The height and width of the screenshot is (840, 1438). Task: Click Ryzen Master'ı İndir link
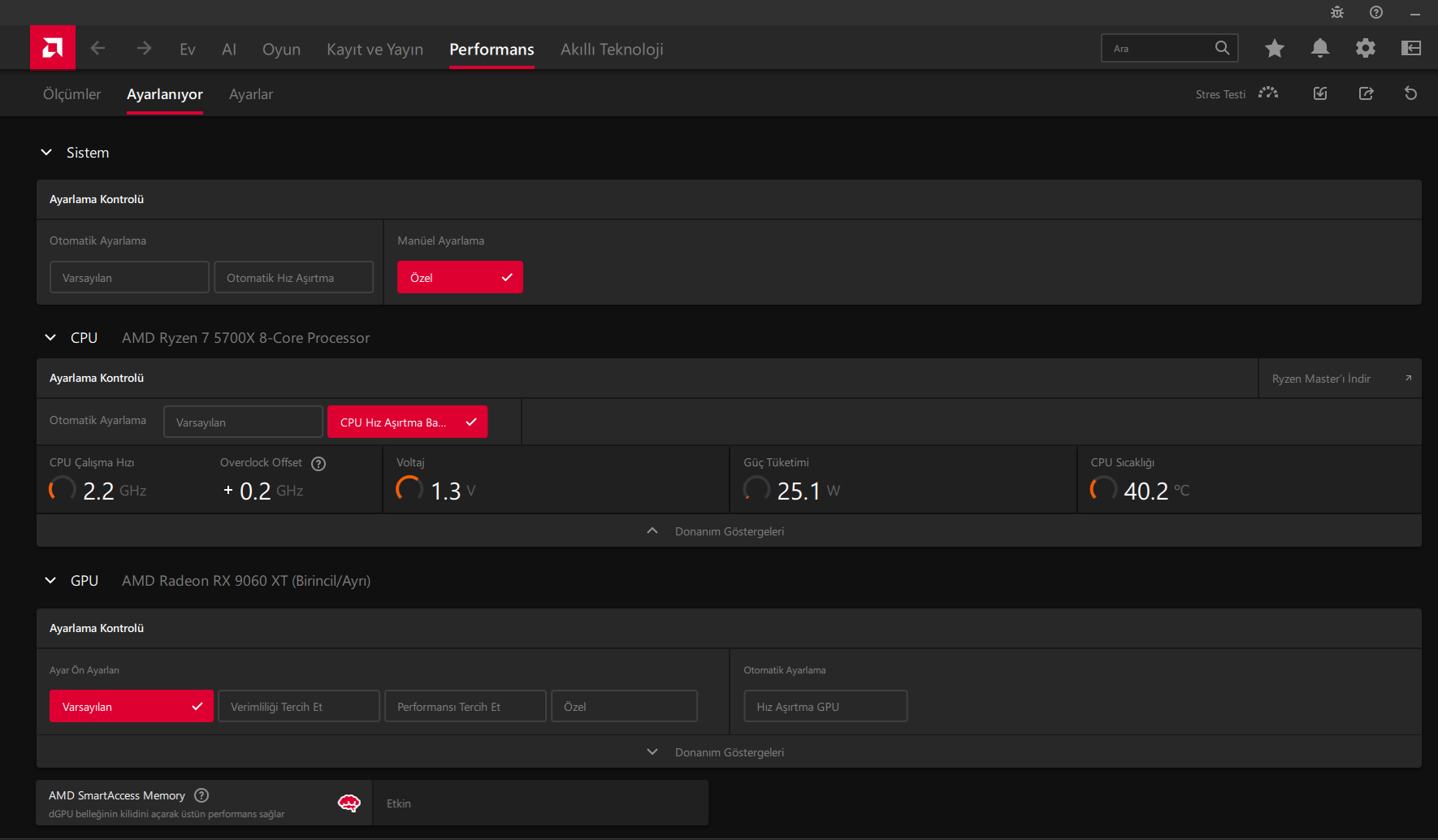click(1340, 379)
